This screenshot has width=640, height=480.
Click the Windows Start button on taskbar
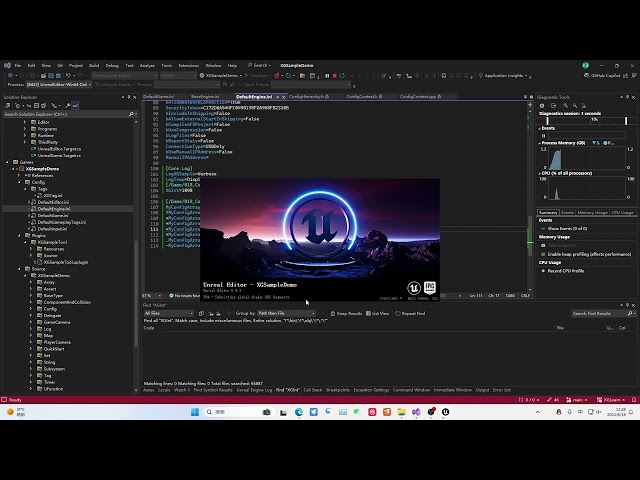(195, 412)
